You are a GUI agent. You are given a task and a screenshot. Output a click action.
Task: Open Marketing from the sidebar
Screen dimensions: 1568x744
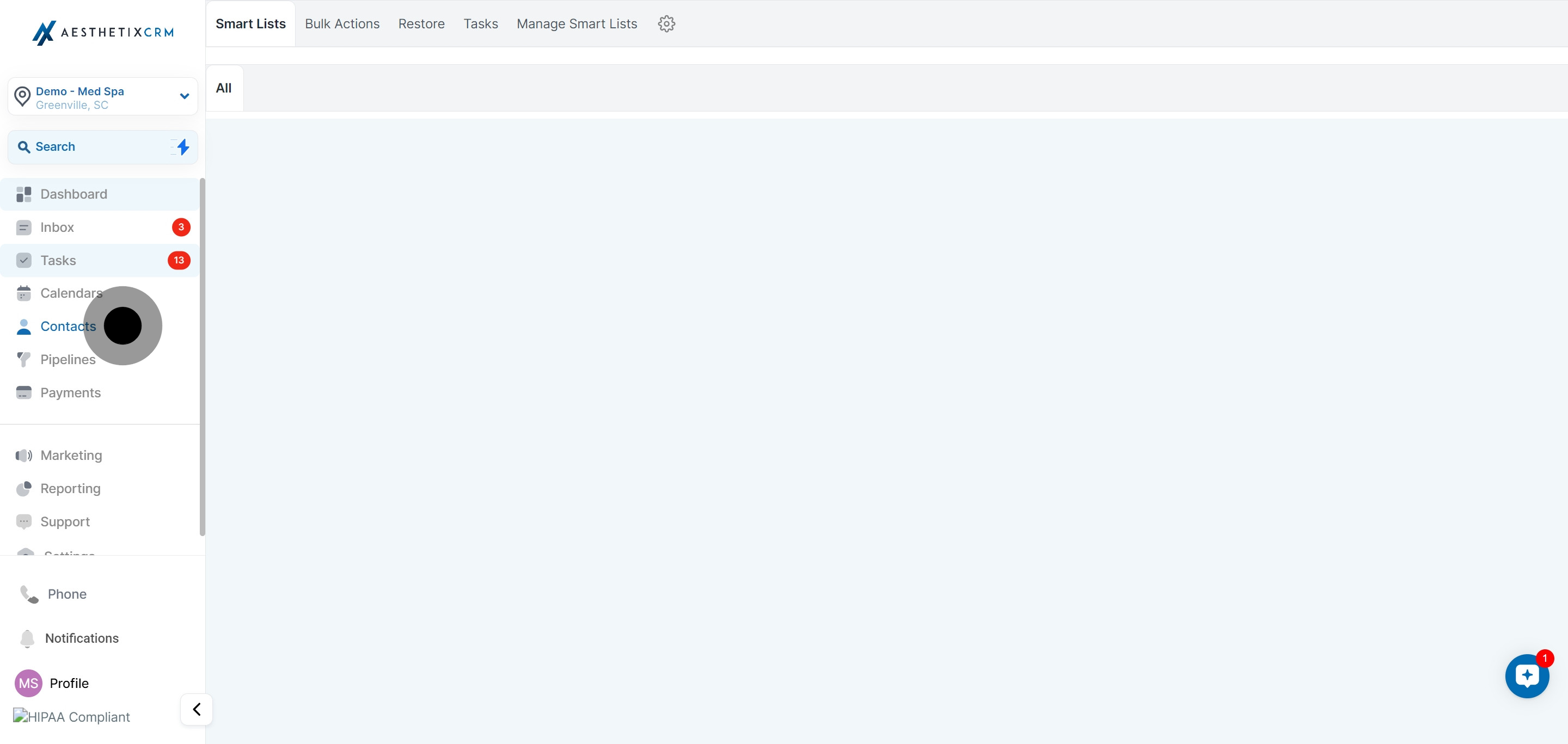tap(71, 455)
